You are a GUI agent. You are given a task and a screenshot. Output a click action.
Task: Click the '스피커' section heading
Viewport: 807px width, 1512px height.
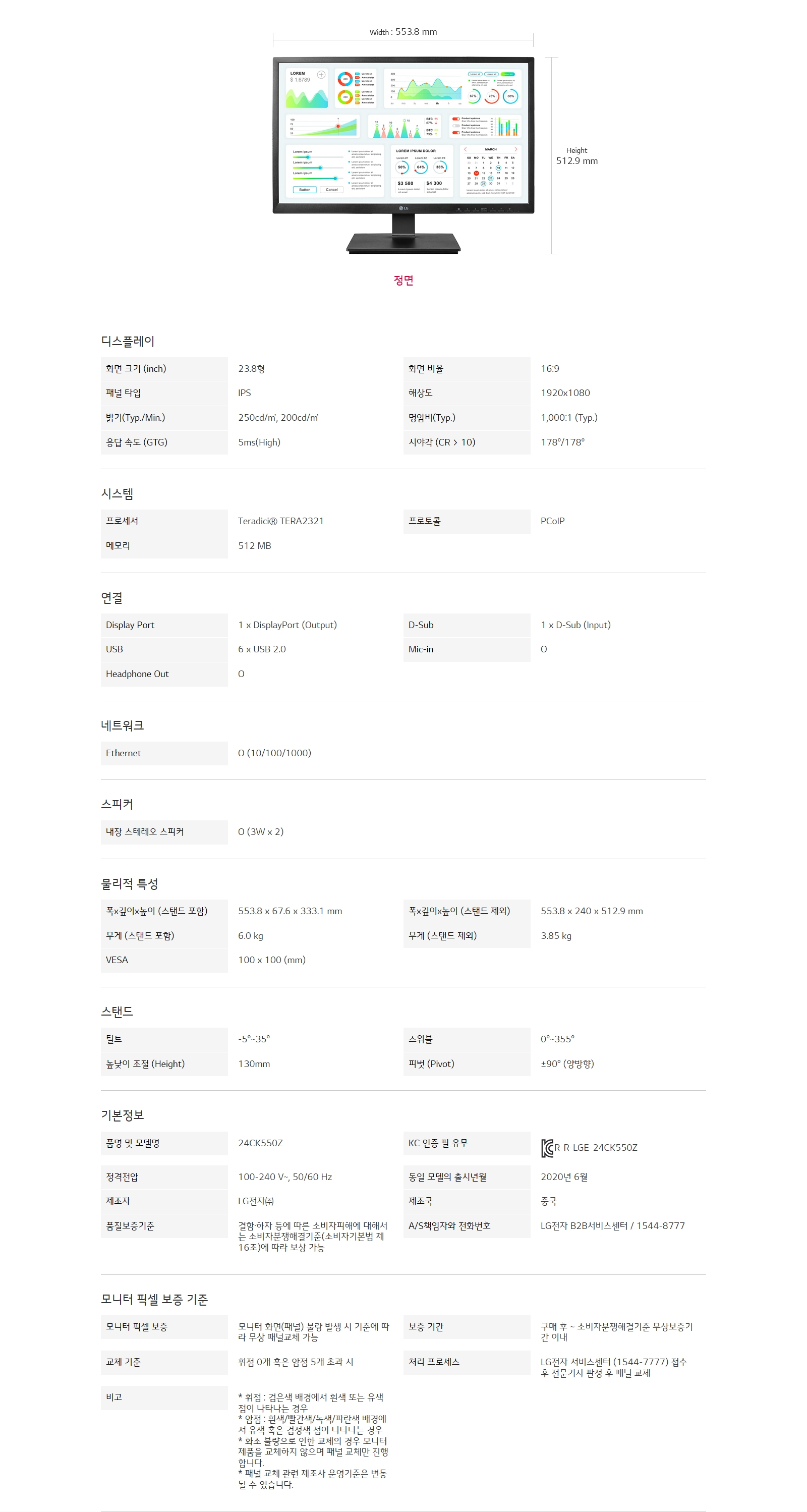118,804
